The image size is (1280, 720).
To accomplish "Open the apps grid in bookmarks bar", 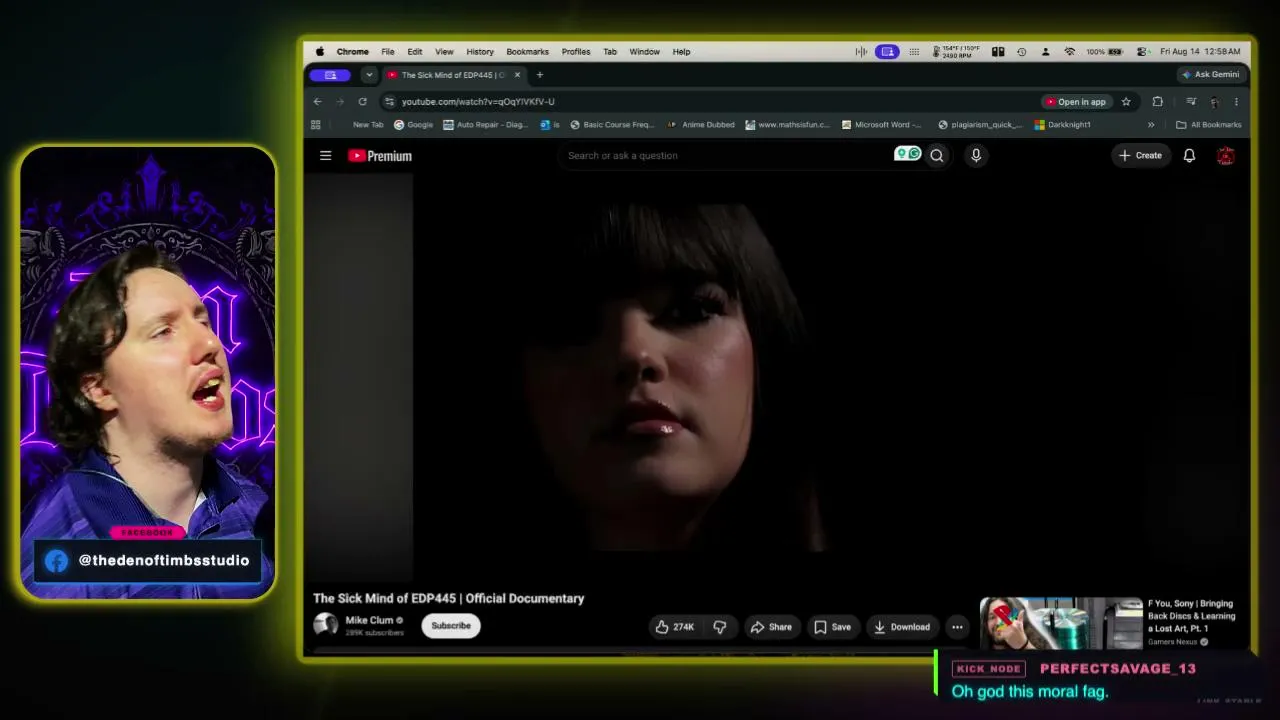I will (x=316, y=125).
